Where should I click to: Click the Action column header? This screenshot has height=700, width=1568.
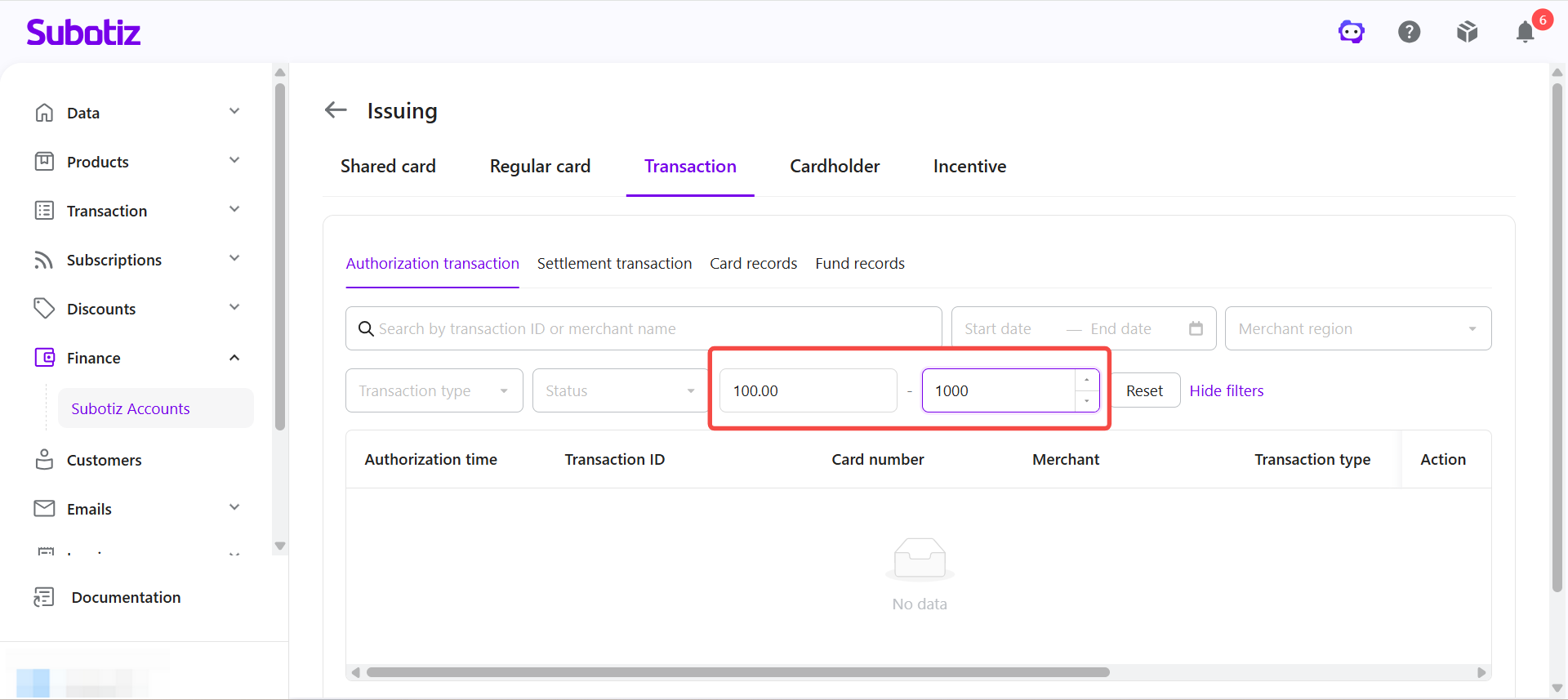[x=1443, y=460]
